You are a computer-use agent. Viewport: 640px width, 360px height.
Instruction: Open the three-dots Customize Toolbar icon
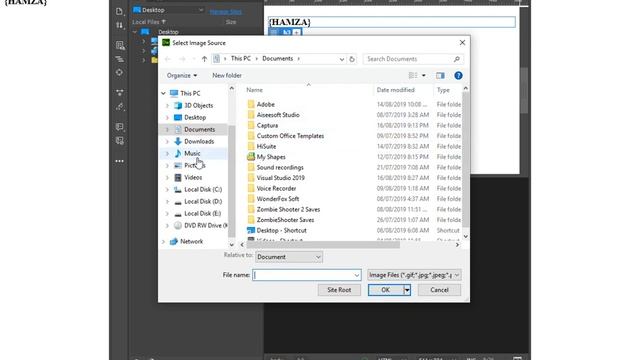120,161
